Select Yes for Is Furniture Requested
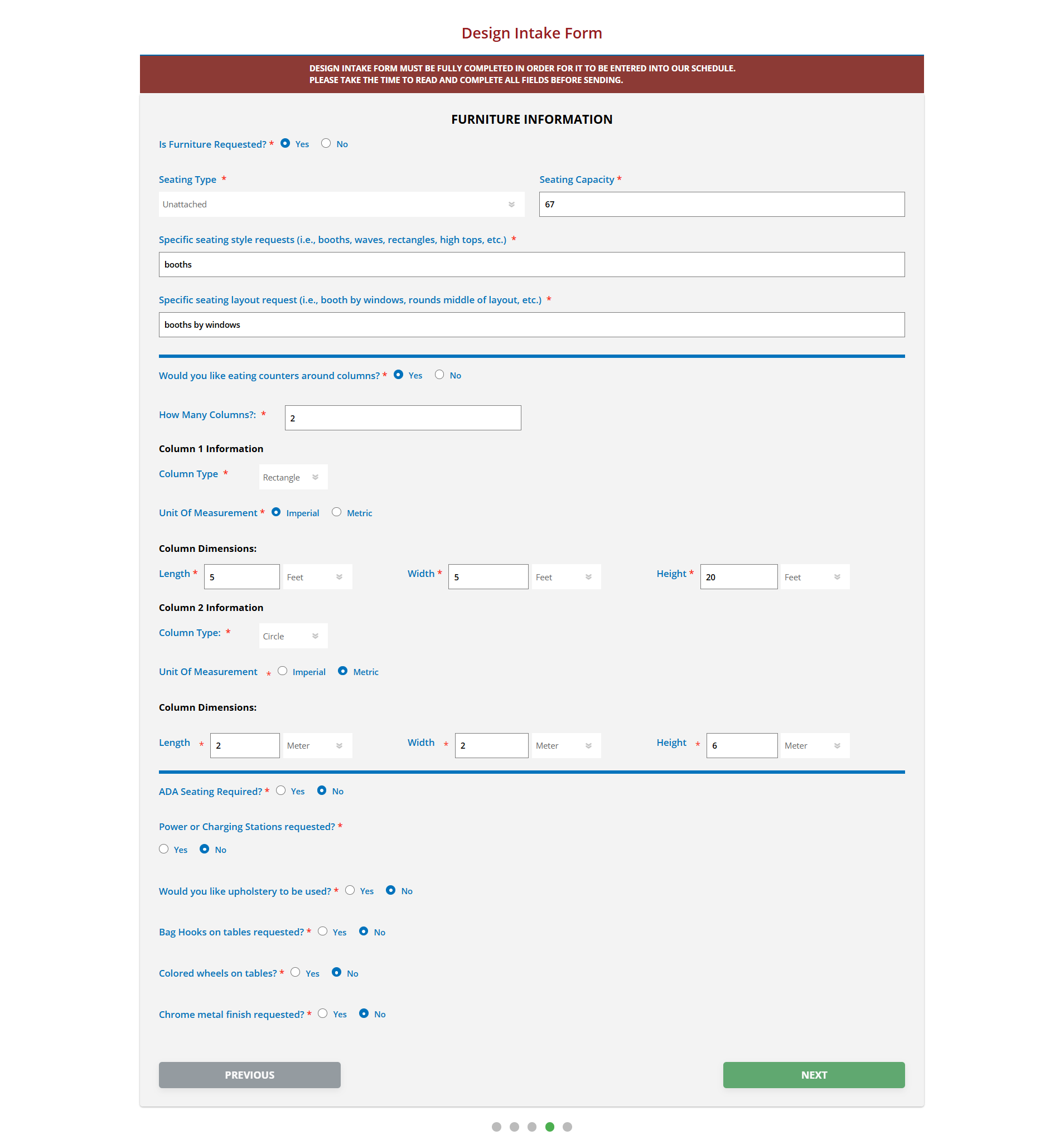 pyautogui.click(x=285, y=143)
